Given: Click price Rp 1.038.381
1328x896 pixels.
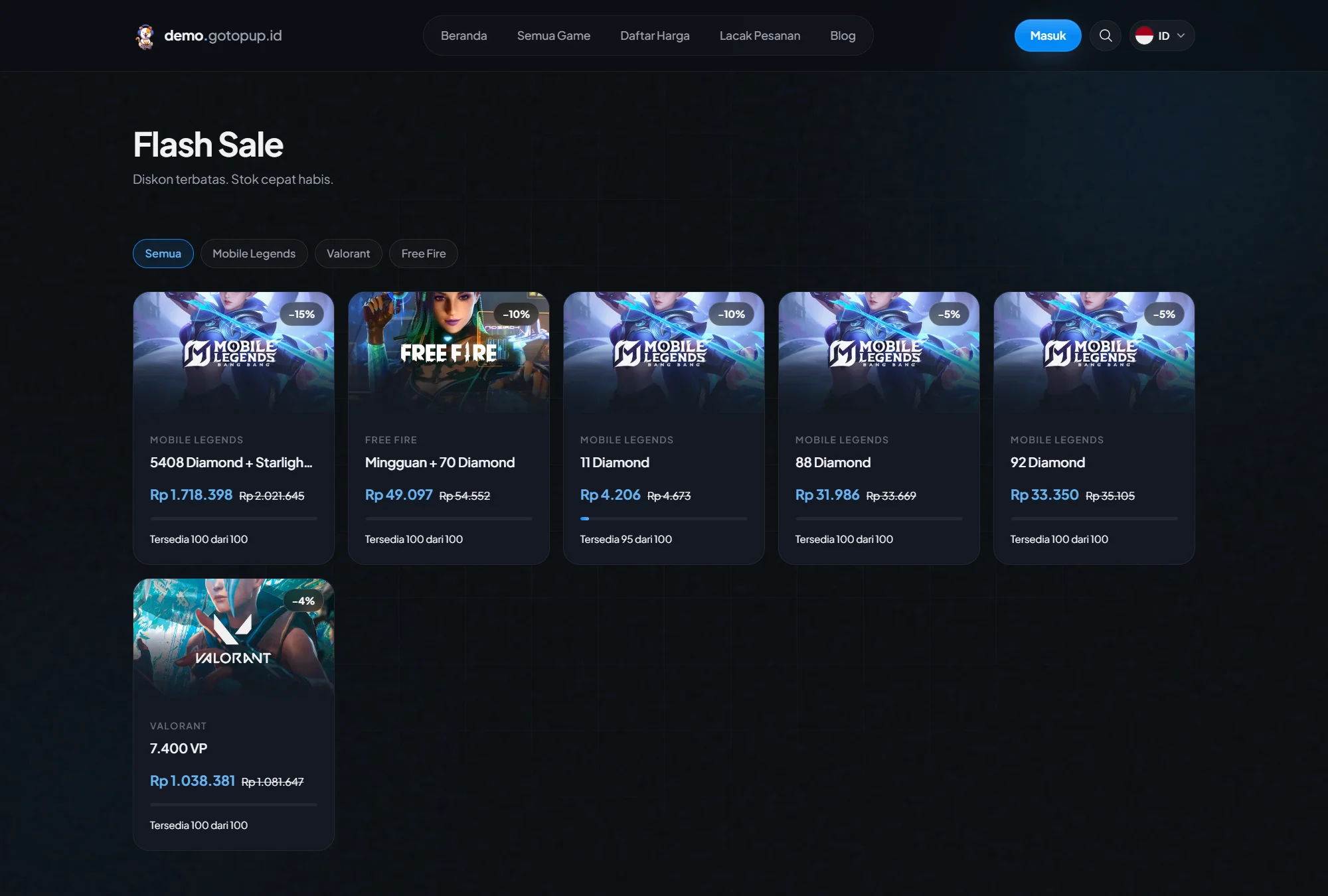Looking at the screenshot, I should [x=193, y=781].
